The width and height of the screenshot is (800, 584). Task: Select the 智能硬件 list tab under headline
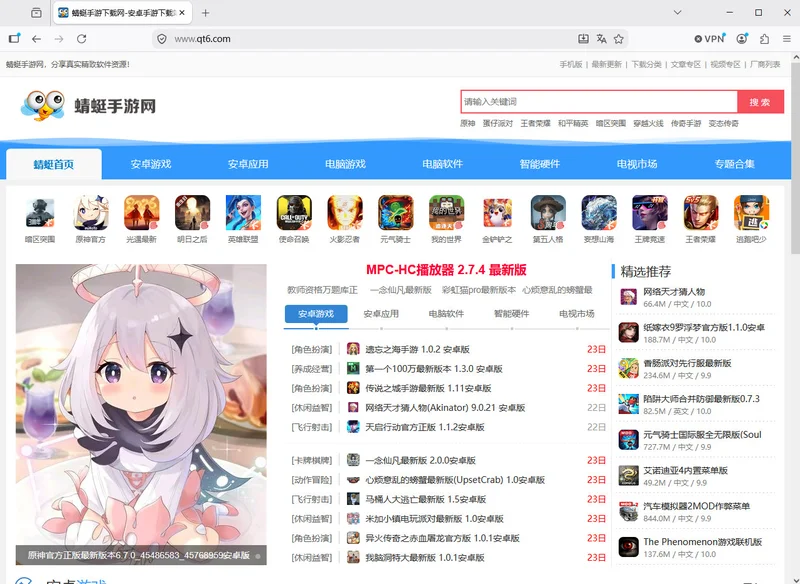click(x=512, y=314)
